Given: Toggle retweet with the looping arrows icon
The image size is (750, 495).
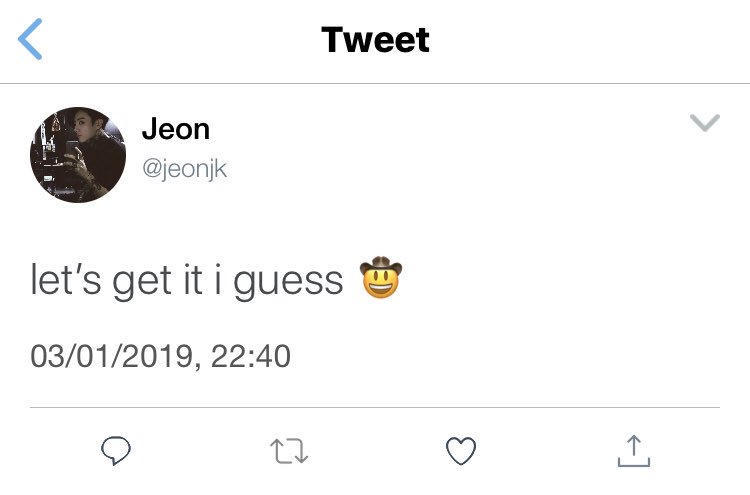Looking at the screenshot, I should pyautogui.click(x=289, y=451).
